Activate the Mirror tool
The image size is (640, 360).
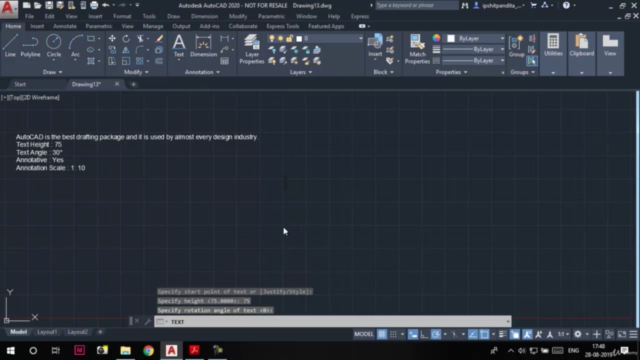(126, 50)
